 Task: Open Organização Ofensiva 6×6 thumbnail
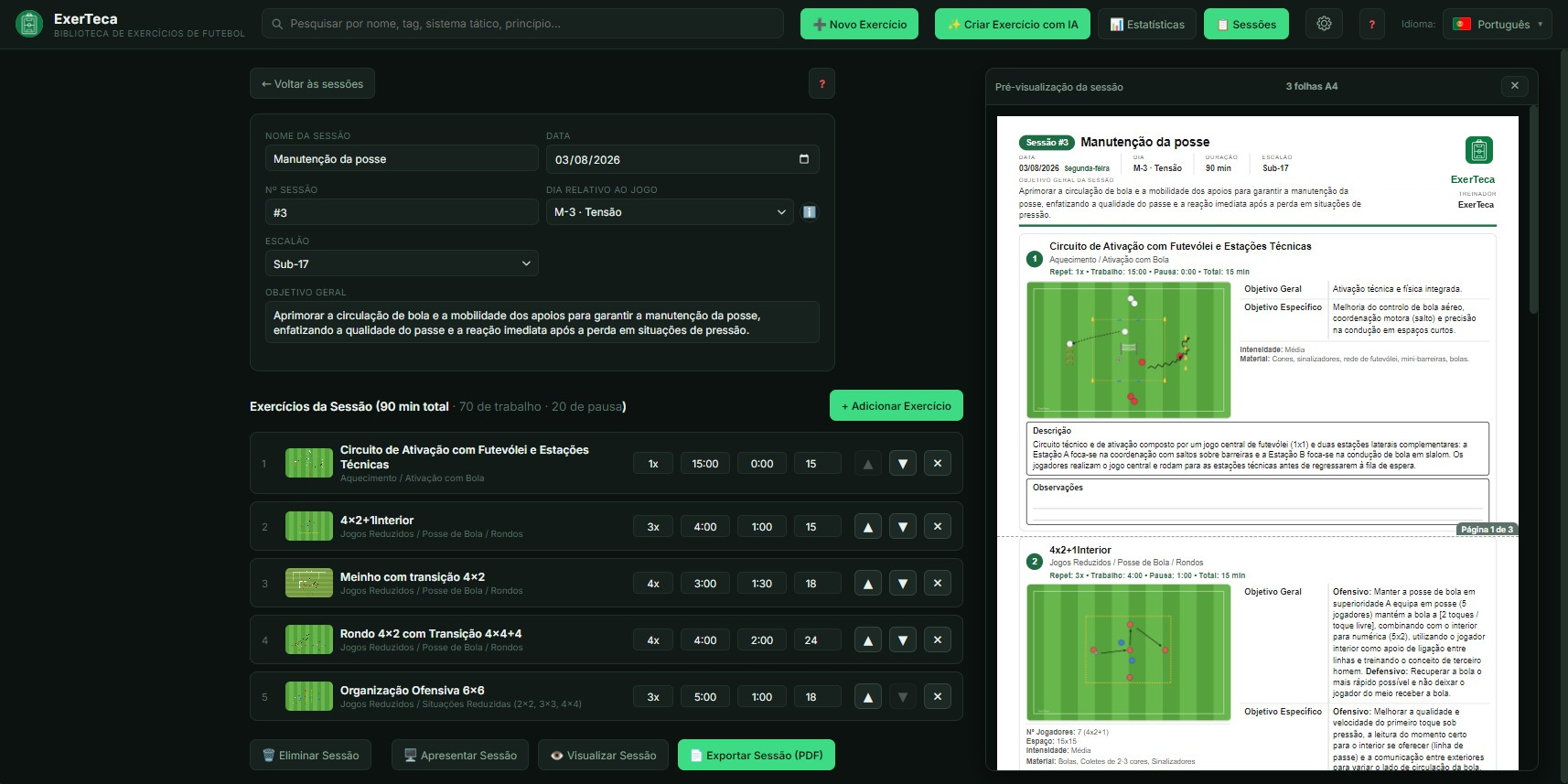[x=309, y=696]
